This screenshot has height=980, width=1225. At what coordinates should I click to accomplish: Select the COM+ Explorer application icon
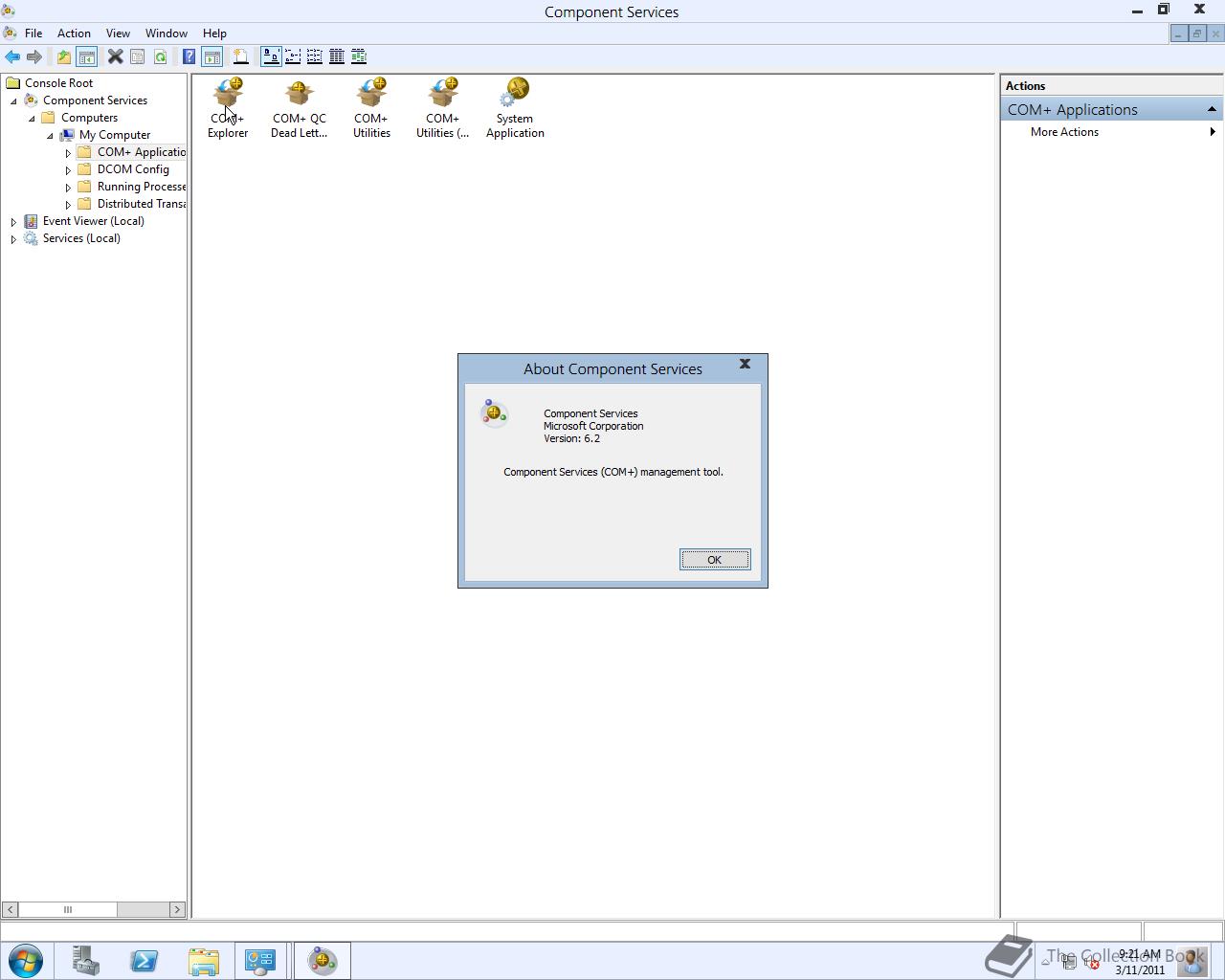[x=228, y=108]
